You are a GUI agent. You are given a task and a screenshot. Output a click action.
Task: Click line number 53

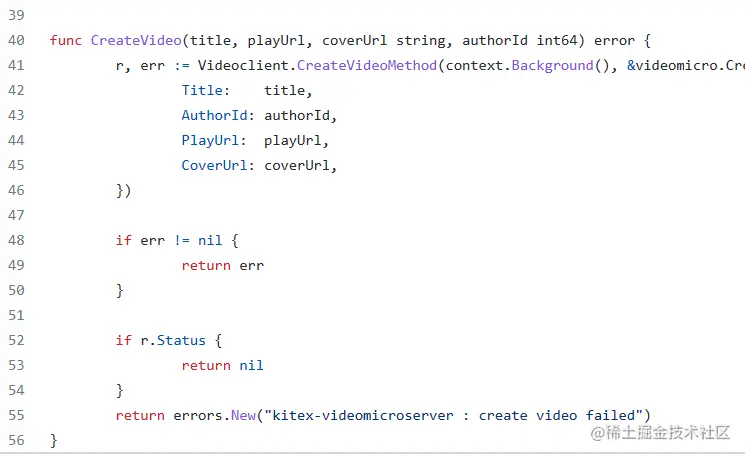(16, 365)
